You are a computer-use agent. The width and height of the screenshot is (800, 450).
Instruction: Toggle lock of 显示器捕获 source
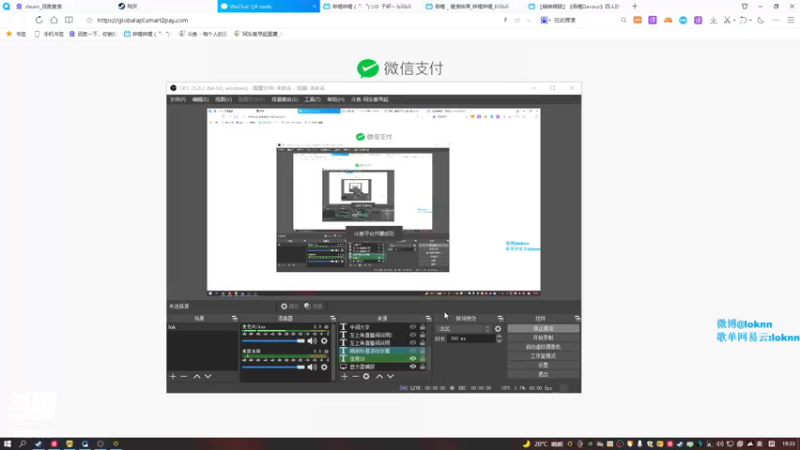click(x=422, y=366)
